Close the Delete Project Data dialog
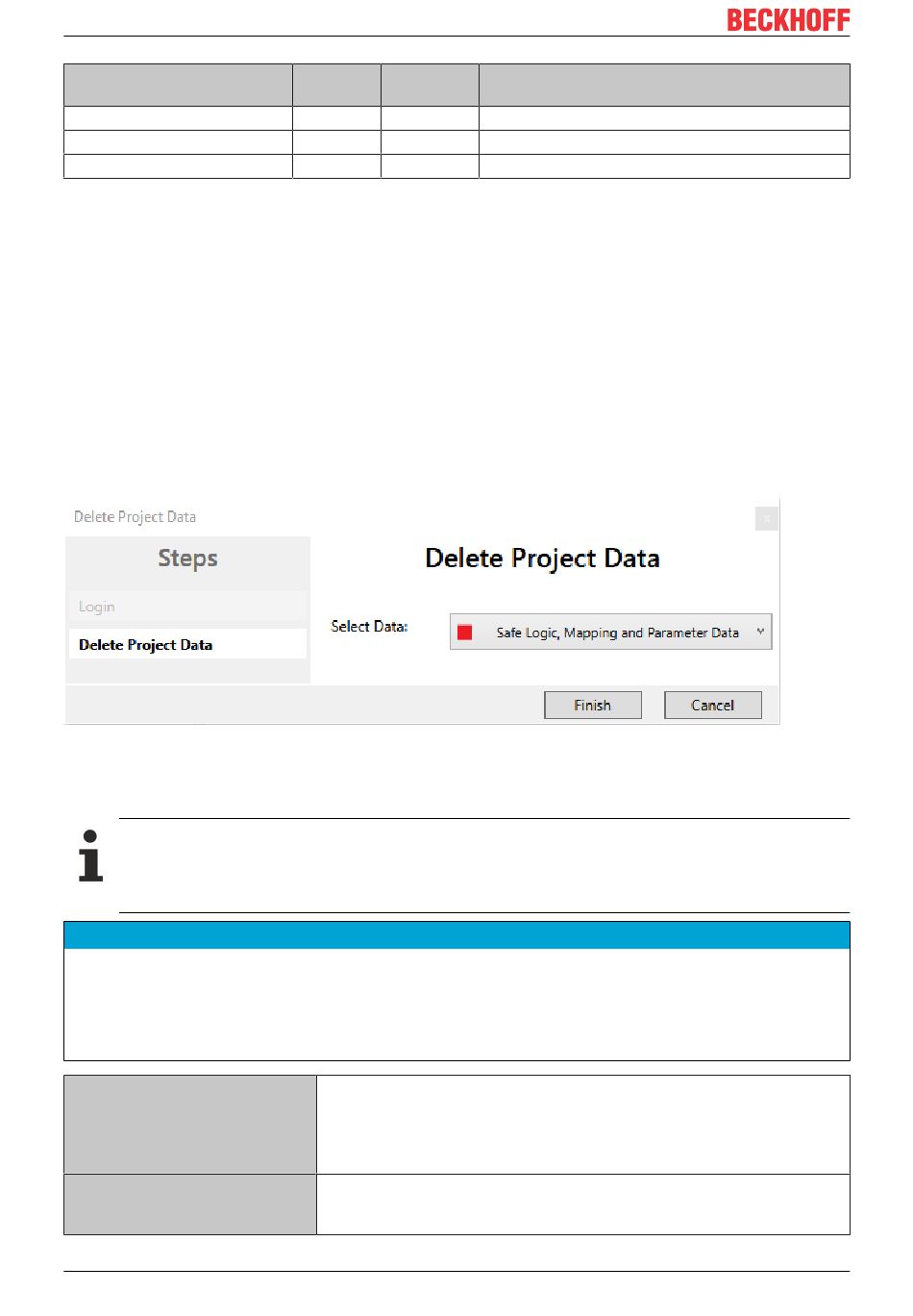Viewport: 913px width, 1316px height. [x=766, y=519]
